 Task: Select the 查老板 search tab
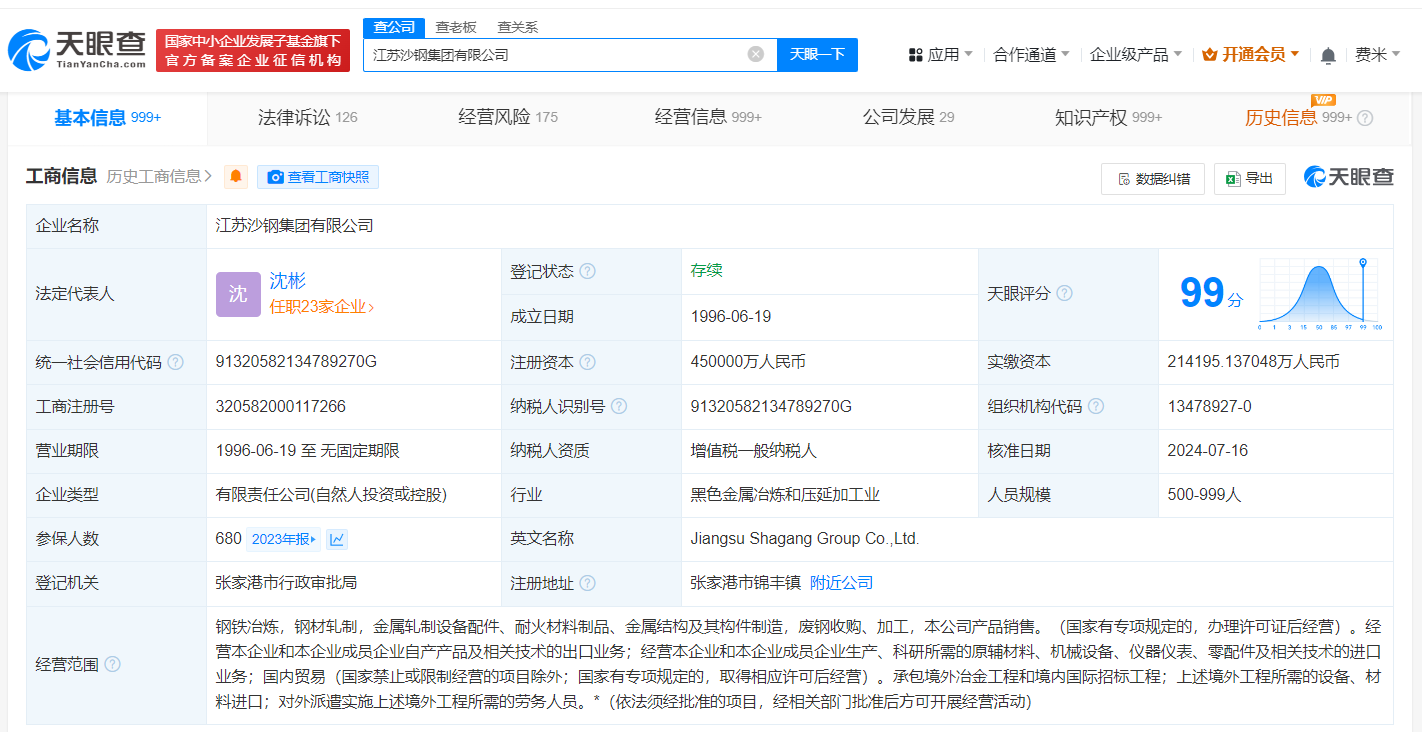(x=455, y=27)
